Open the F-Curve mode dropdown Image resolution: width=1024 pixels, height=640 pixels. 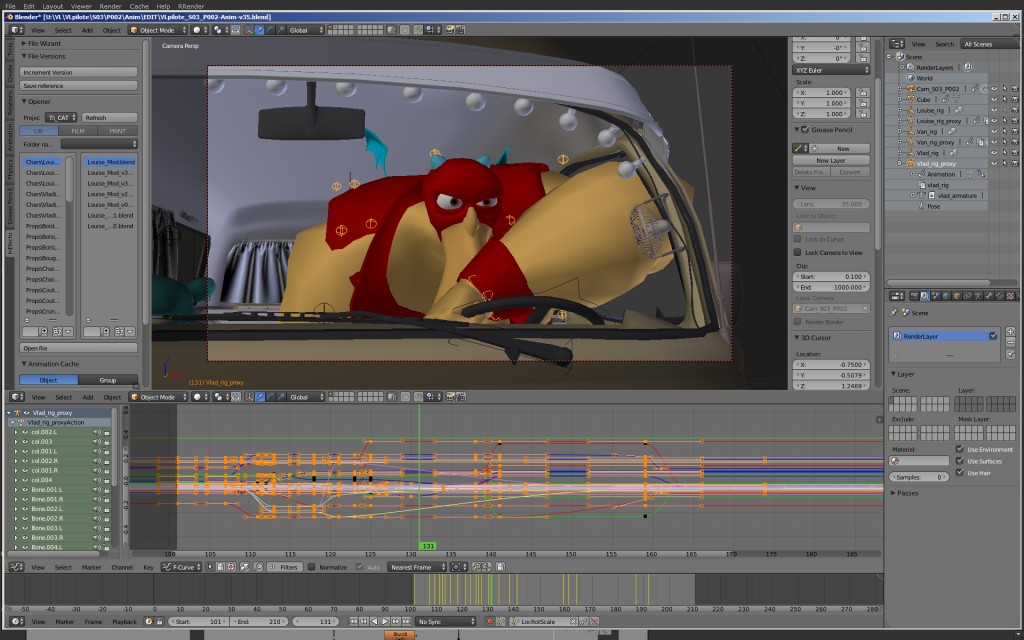click(182, 567)
